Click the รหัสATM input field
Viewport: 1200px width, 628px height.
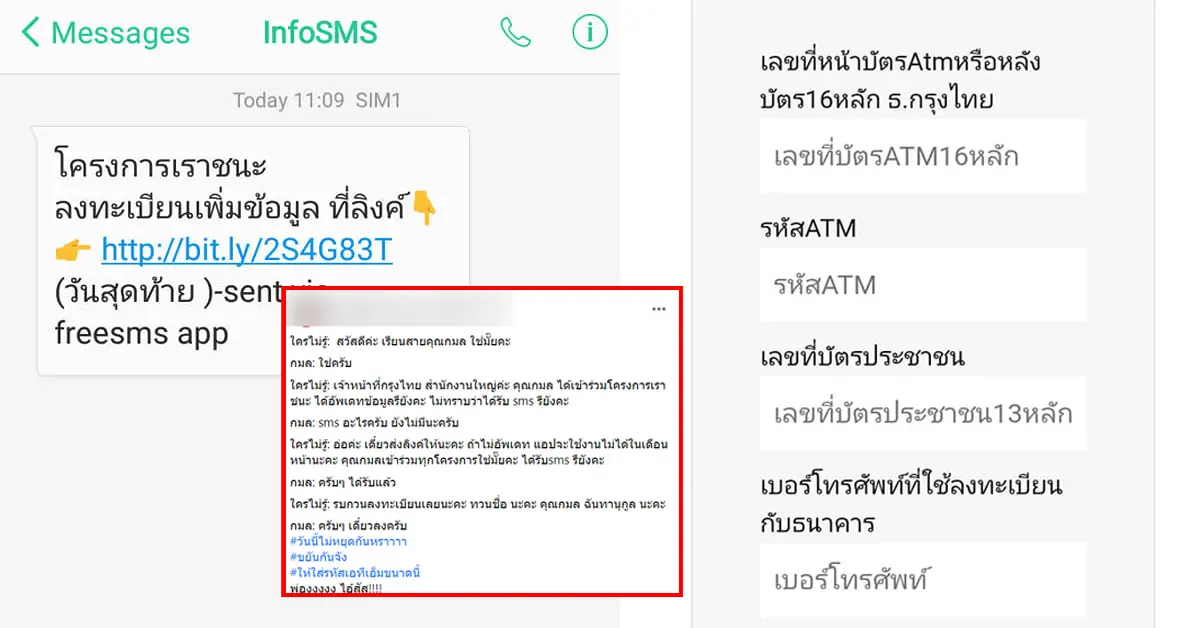tap(923, 285)
